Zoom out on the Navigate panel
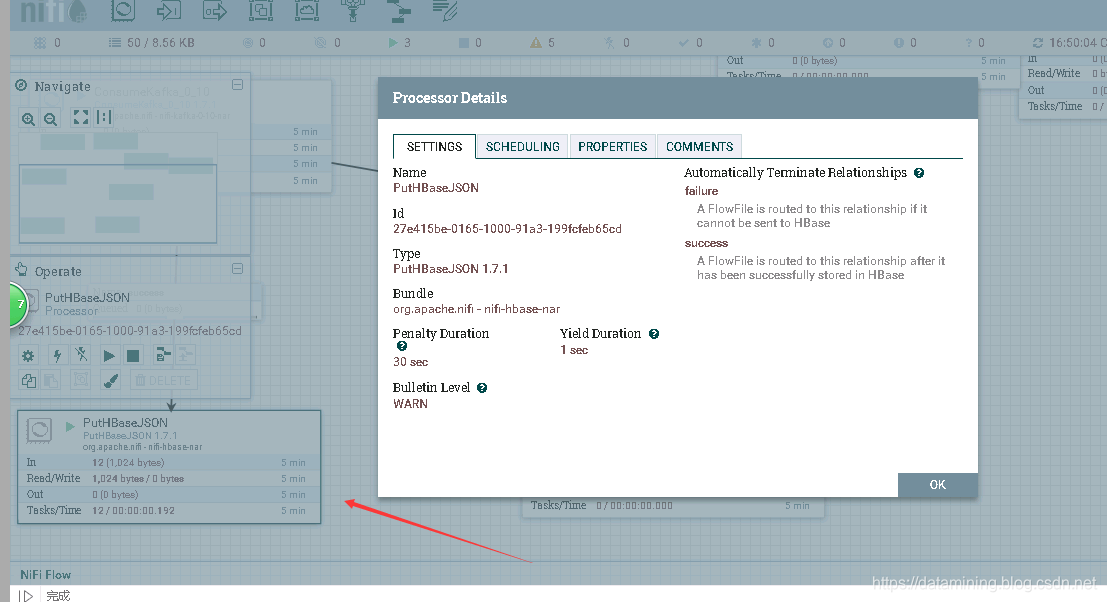 pyautogui.click(x=51, y=119)
